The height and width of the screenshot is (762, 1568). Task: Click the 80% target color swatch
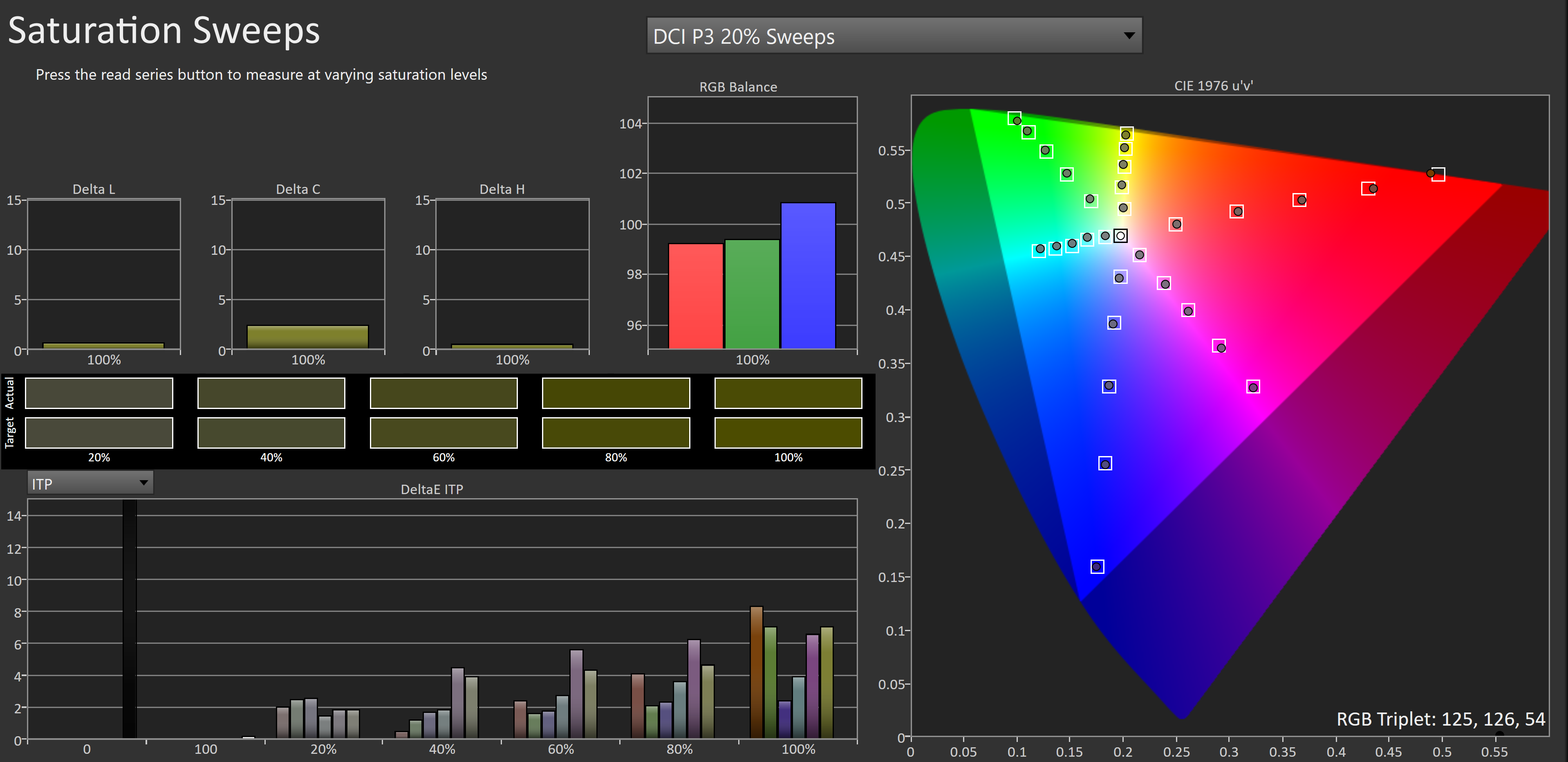[x=616, y=432]
